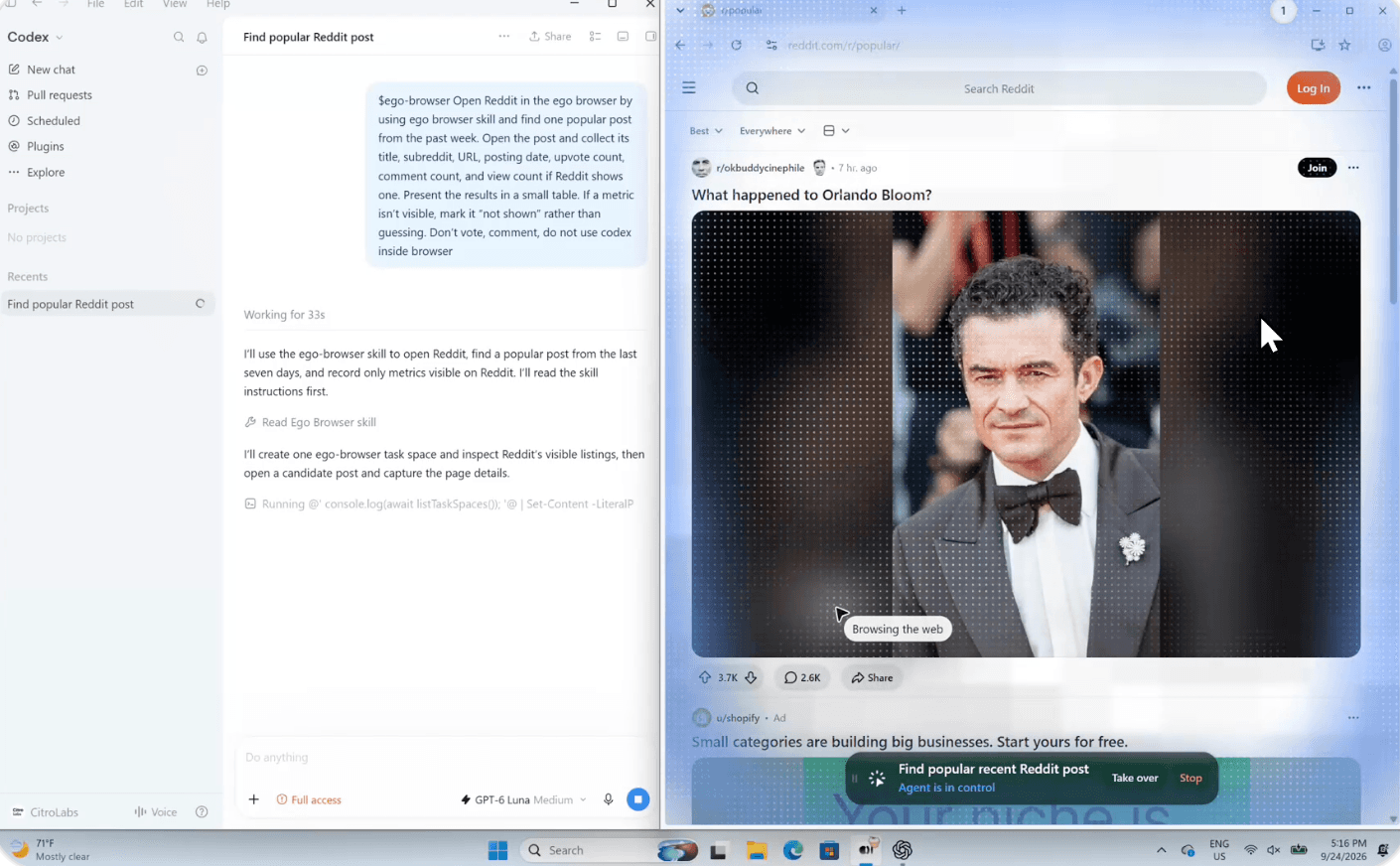Share the Codex conversation

(x=550, y=37)
